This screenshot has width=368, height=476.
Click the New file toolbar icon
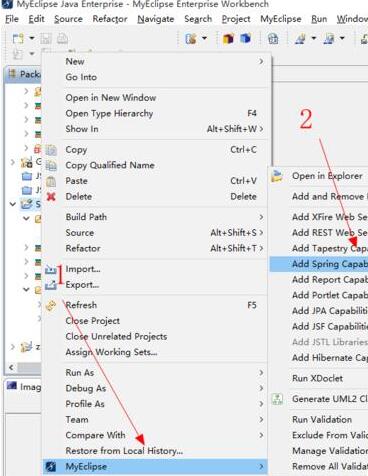18,39
